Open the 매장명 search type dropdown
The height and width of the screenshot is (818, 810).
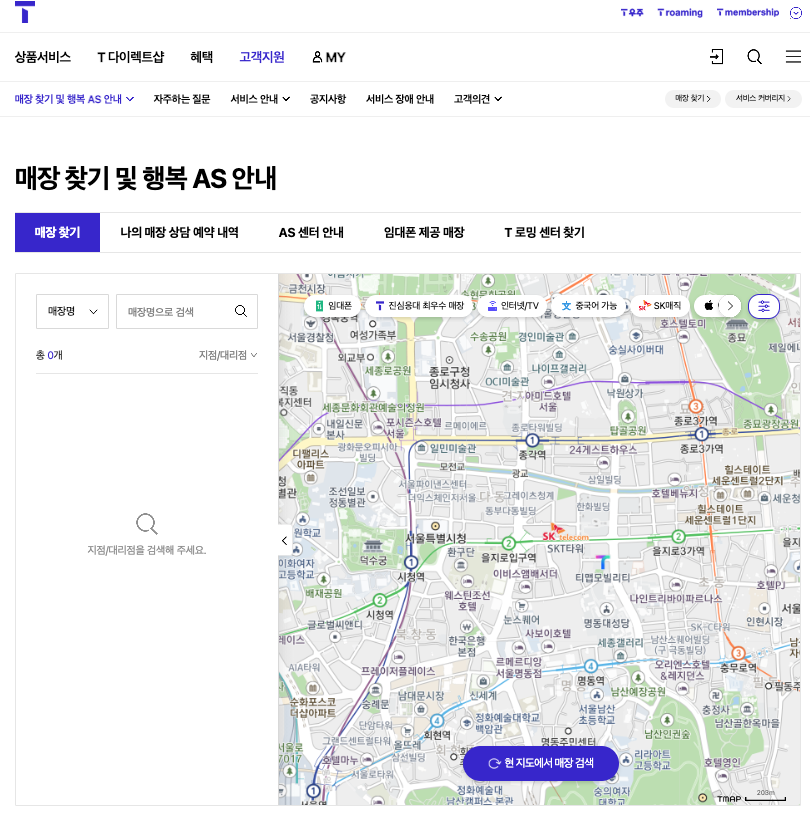[72, 311]
